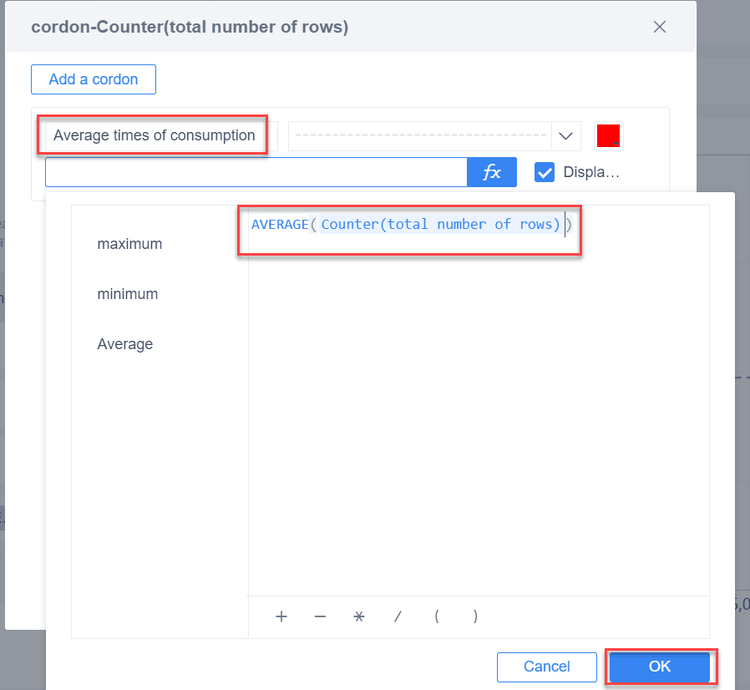Expand the dashed line style selector
Viewport: 750px width, 690px height.
(420, 136)
